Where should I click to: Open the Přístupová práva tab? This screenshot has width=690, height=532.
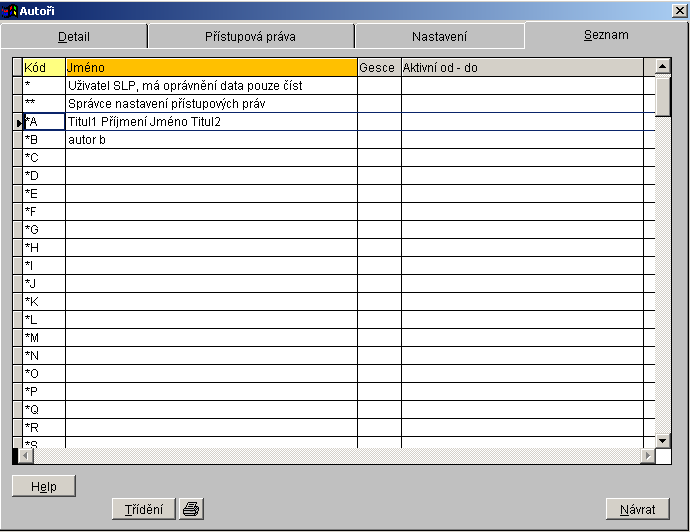[250, 37]
